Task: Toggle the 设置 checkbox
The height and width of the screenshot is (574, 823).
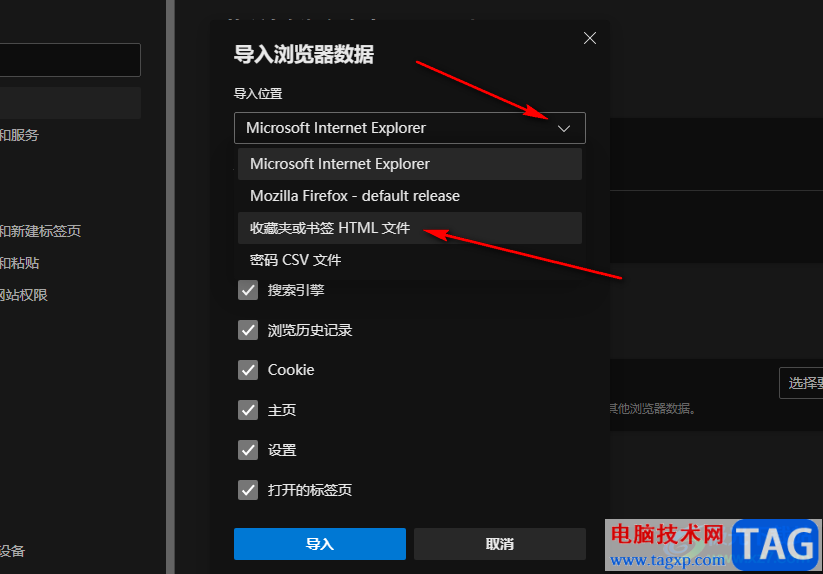Action: [248, 450]
